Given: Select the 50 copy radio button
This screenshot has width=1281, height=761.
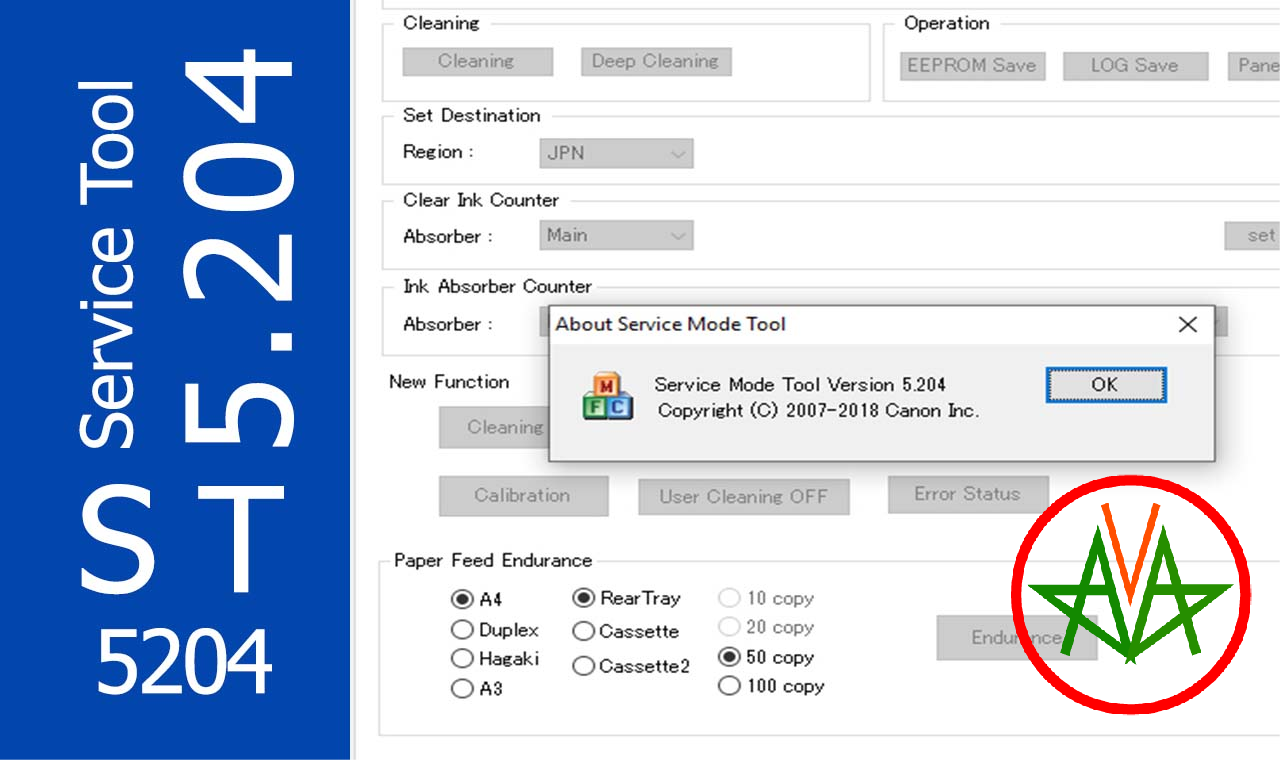Looking at the screenshot, I should click(729, 657).
